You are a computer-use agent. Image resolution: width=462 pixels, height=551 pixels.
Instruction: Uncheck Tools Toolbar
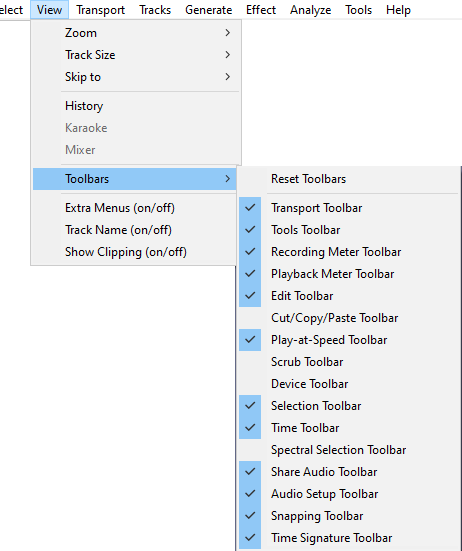point(349,230)
